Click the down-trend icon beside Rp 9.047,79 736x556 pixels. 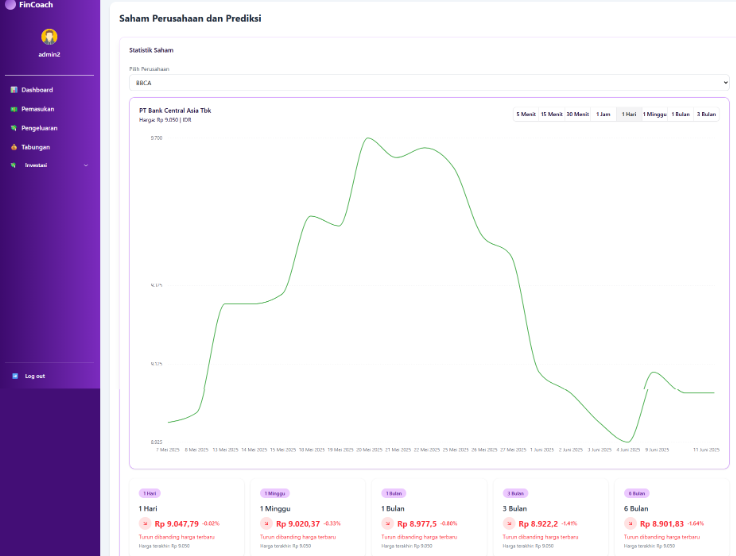(145, 524)
